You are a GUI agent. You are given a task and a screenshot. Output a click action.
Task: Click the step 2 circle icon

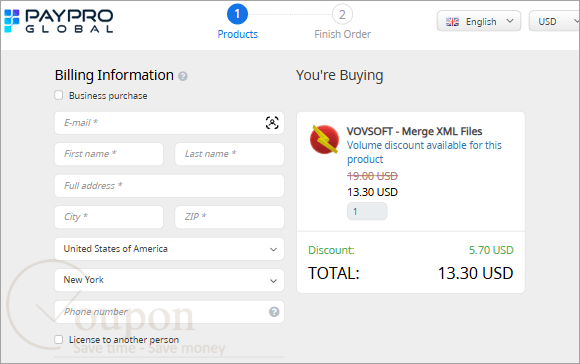coord(342,14)
